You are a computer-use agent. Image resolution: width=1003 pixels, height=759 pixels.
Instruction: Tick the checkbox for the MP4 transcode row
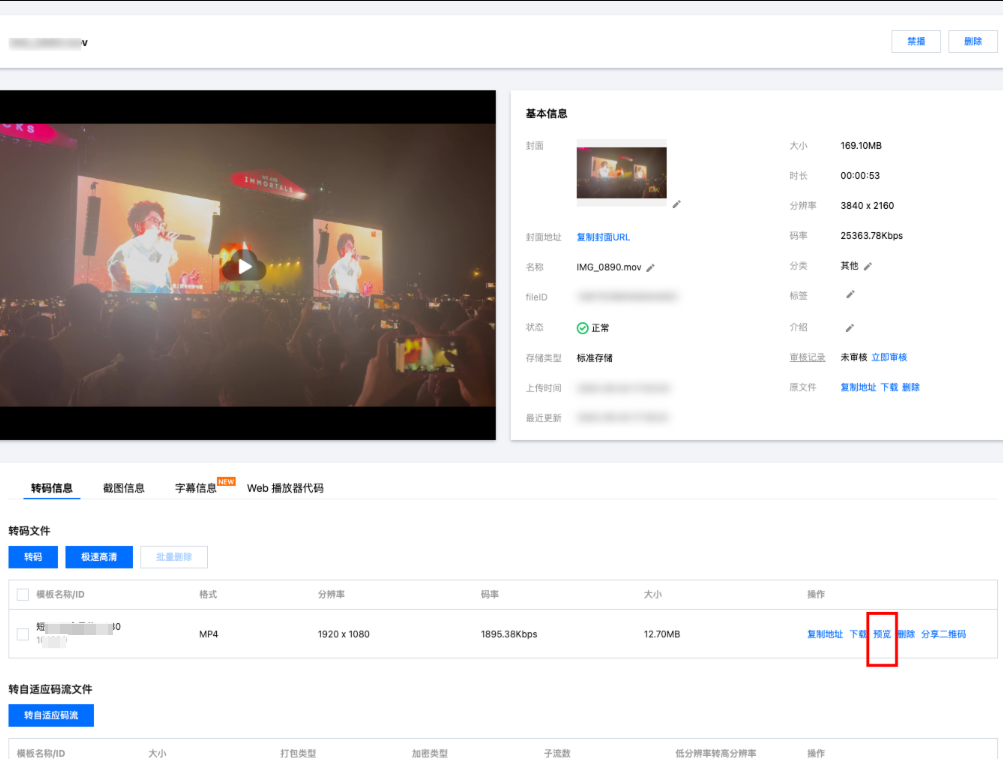(x=23, y=634)
